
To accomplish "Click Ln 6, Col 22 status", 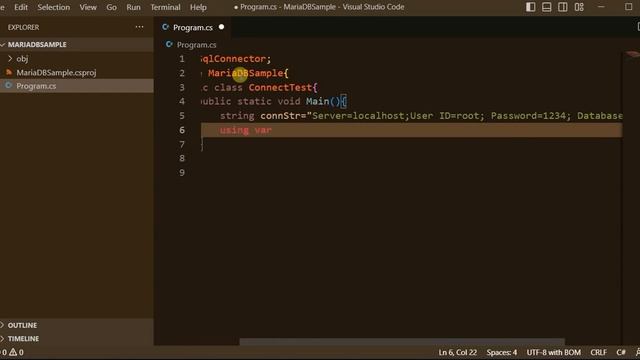I will click(458, 352).
